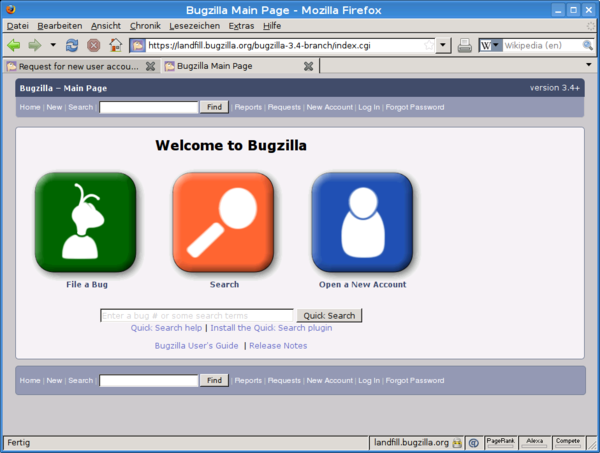Click Home in the top navigation bar
This screenshot has height=453, width=600.
30,107
